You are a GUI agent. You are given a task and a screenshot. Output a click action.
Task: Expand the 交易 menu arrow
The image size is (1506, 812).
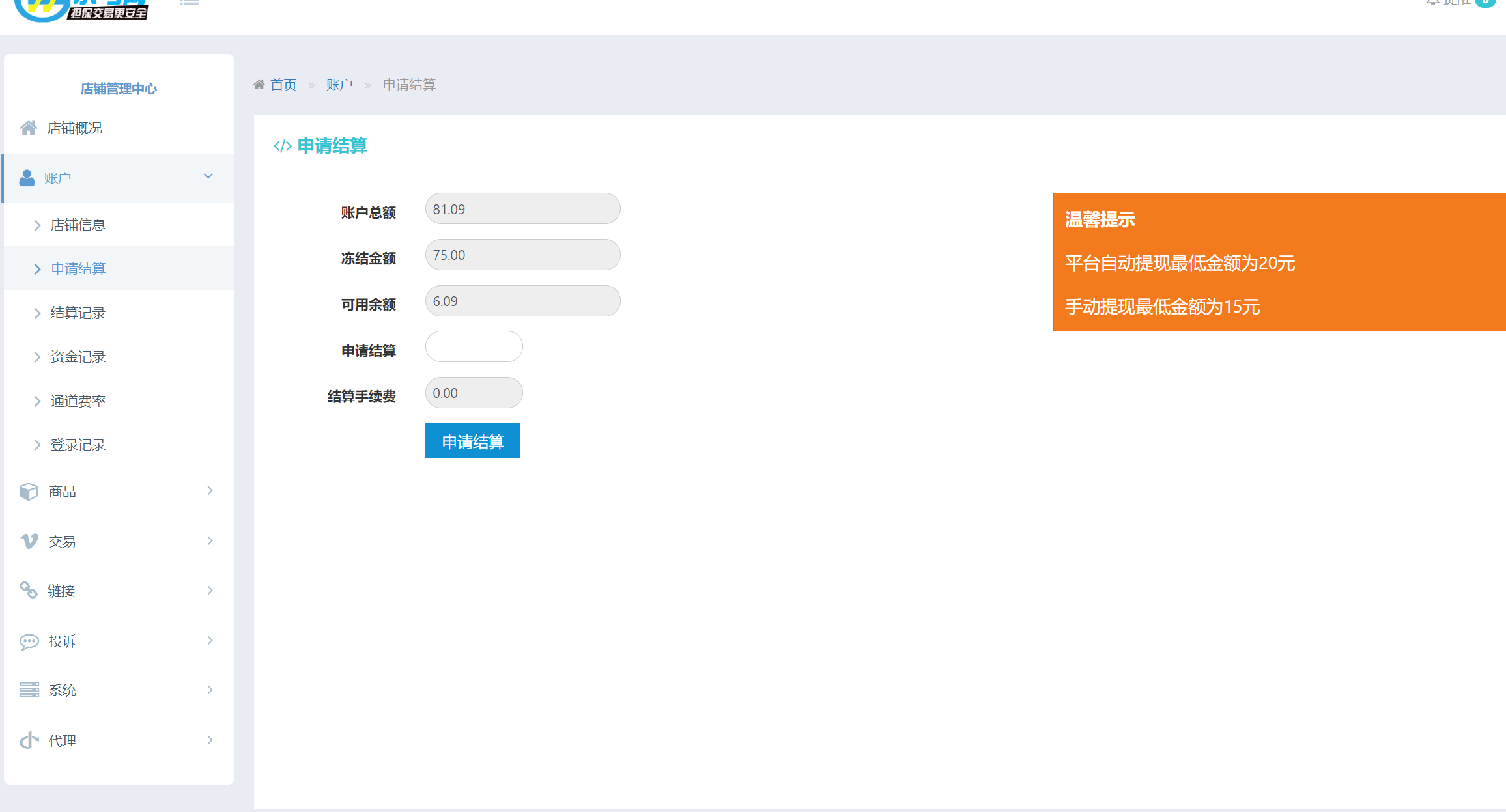[x=210, y=541]
